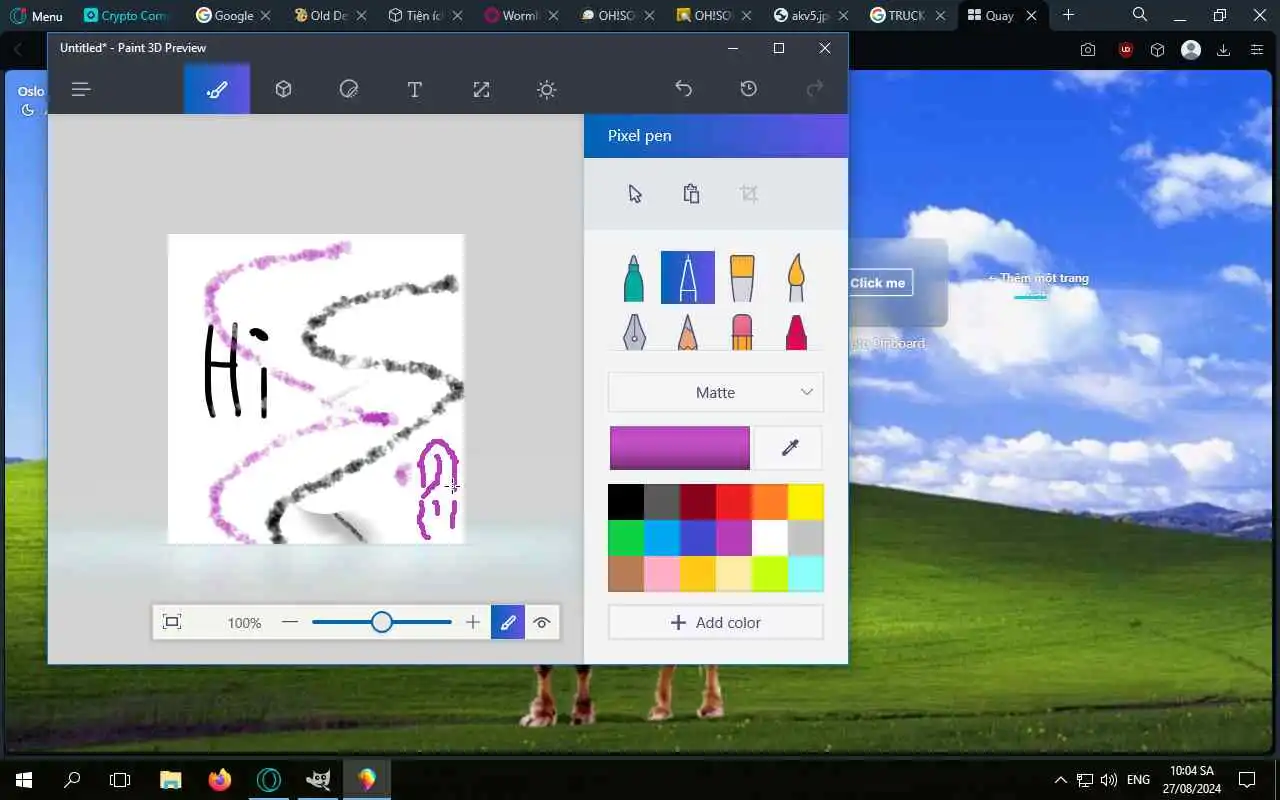Choose the Select arrow tool
This screenshot has width=1280, height=800.
click(x=635, y=194)
